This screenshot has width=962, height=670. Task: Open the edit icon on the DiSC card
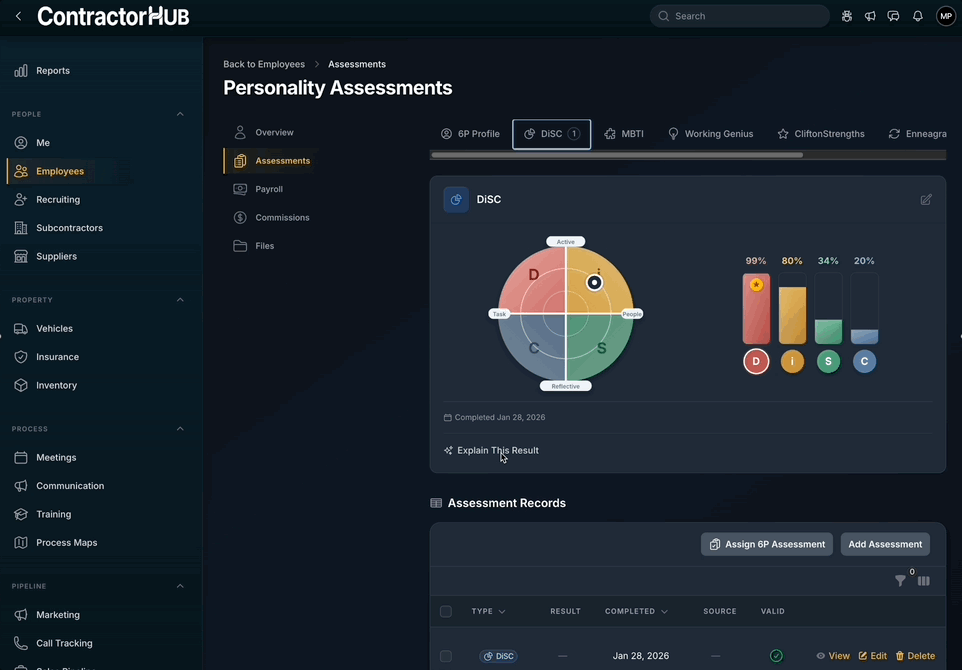[926, 199]
